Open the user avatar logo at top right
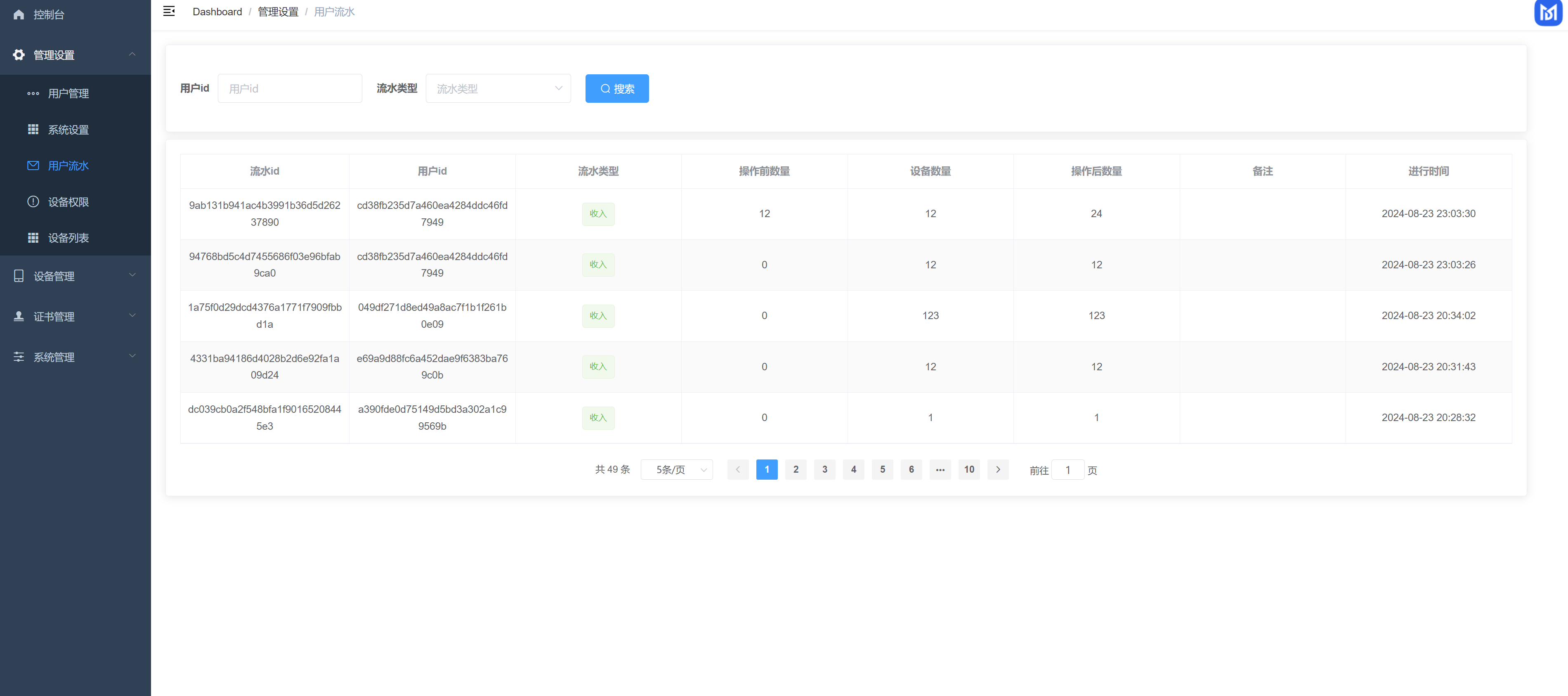This screenshot has height=696, width=1568. pyautogui.click(x=1548, y=12)
